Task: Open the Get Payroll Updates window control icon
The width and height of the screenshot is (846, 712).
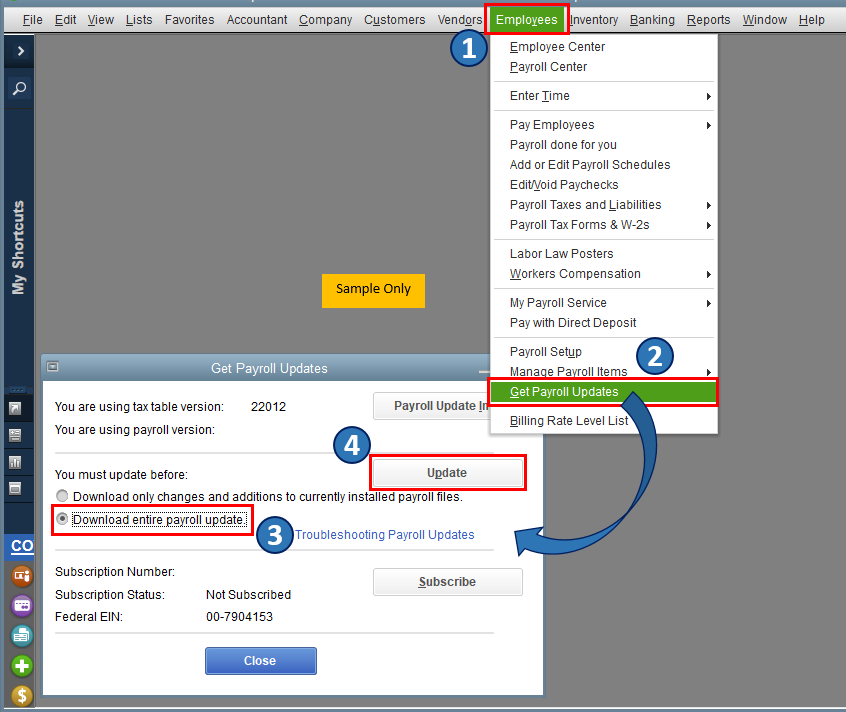Action: [x=52, y=367]
